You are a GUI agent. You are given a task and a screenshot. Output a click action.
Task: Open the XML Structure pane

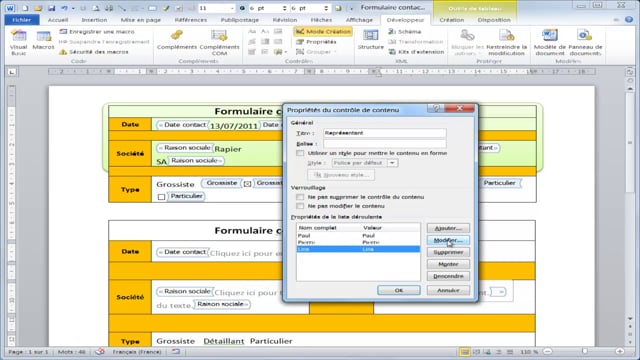pos(371,40)
